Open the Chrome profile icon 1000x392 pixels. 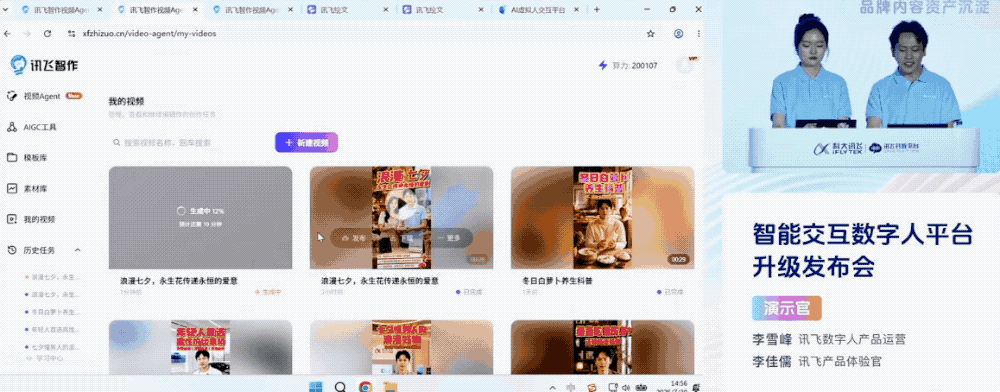[x=679, y=33]
